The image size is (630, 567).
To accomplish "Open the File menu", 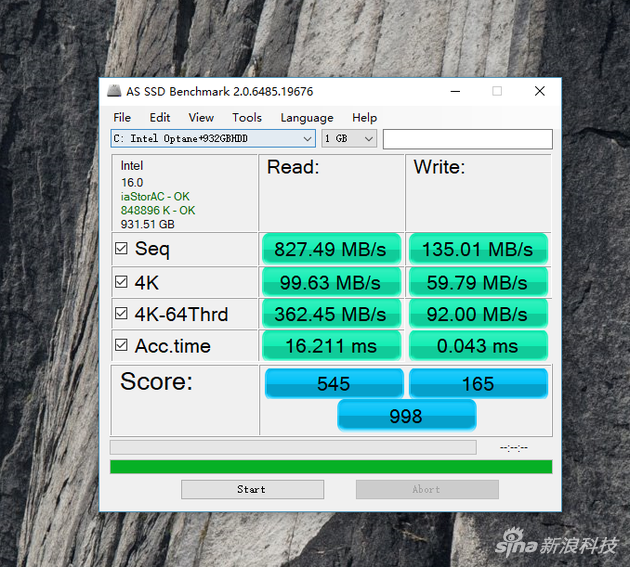I will pos(122,118).
